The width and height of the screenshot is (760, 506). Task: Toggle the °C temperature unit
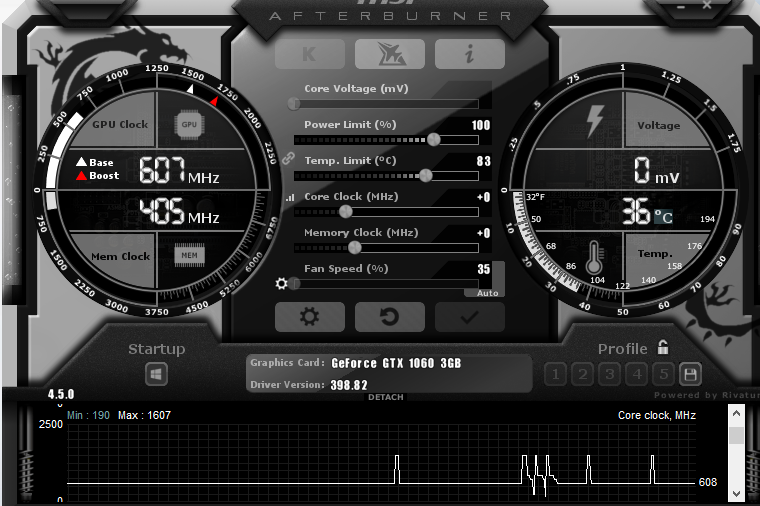(663, 217)
